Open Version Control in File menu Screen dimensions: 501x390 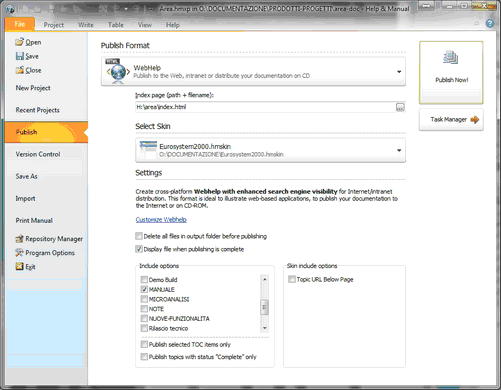38,154
